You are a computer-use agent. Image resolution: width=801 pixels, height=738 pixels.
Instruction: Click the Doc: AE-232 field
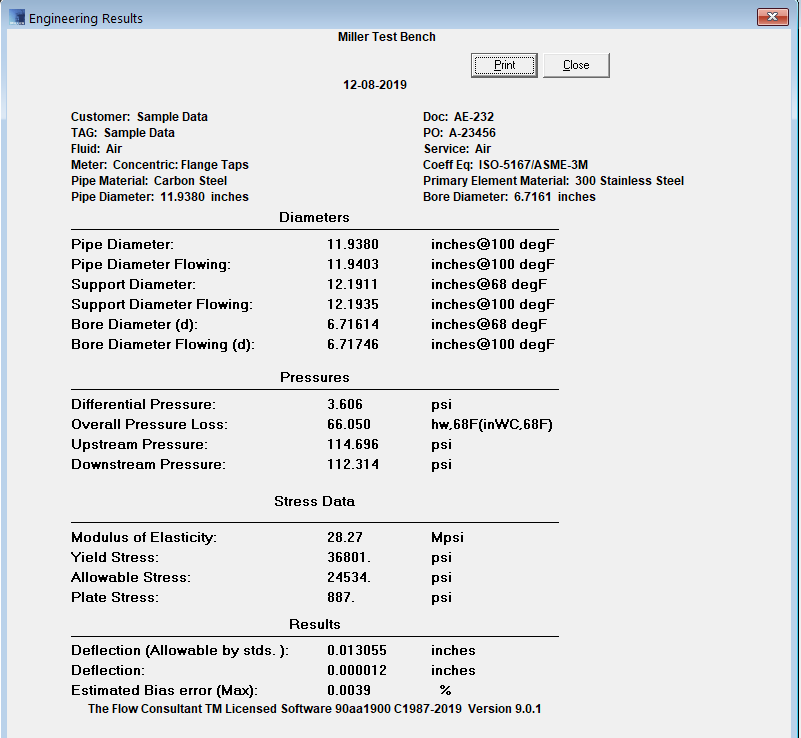(x=458, y=117)
